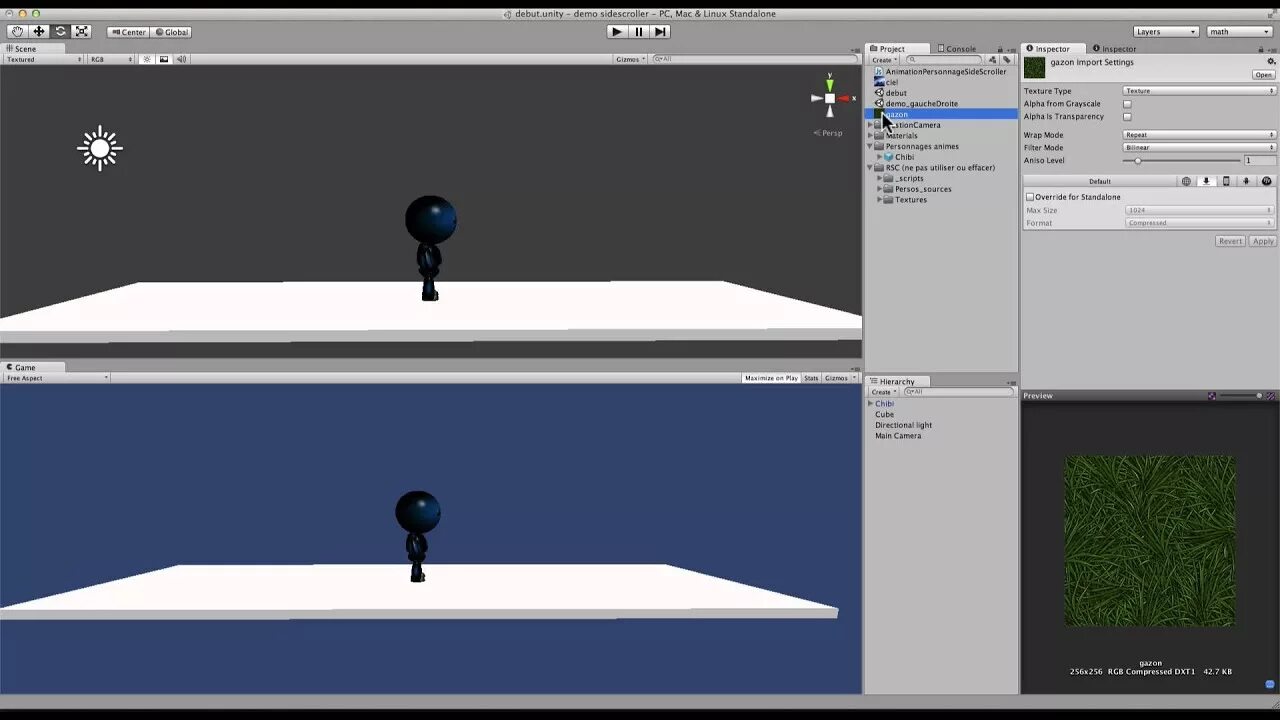
Task: Open Project Create dropdown
Action: (882, 60)
